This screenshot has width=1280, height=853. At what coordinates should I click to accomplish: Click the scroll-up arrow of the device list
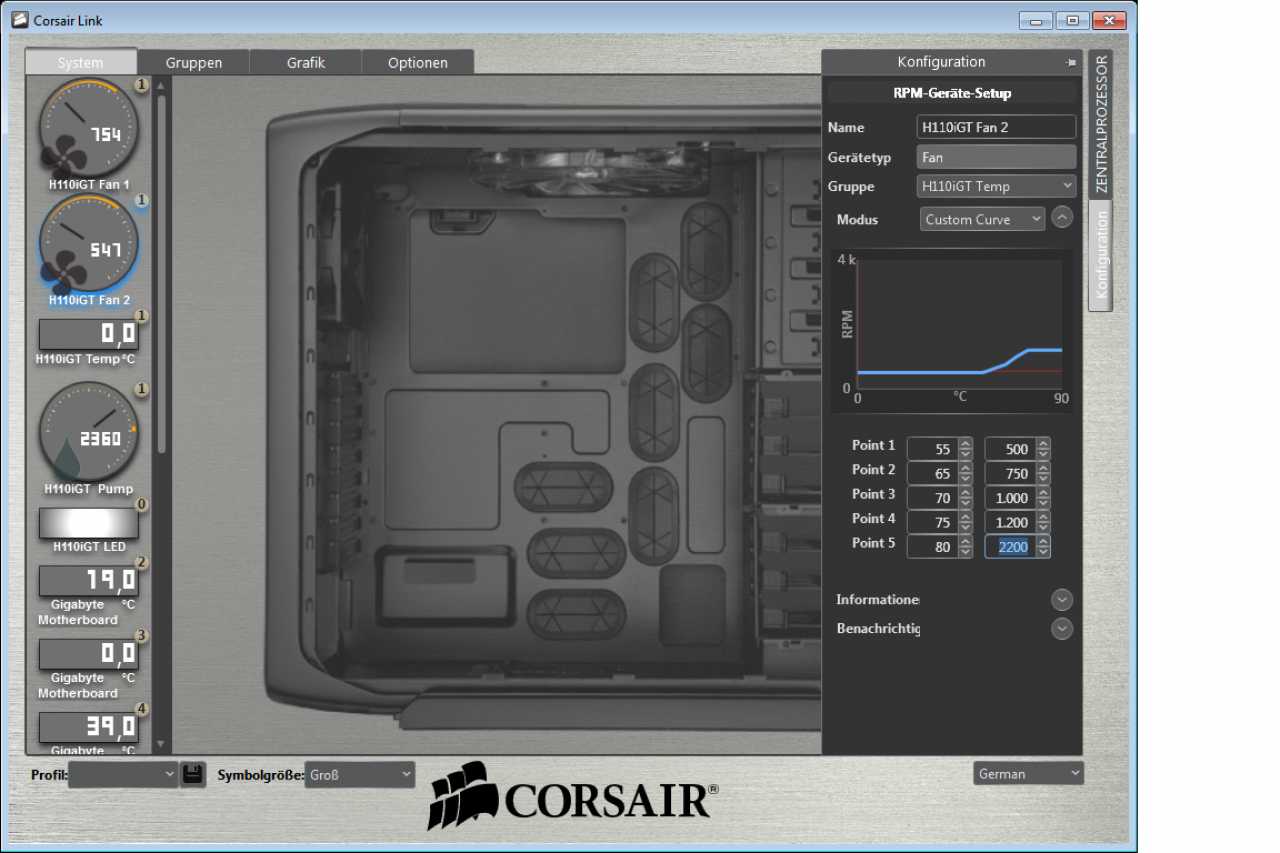click(x=162, y=85)
